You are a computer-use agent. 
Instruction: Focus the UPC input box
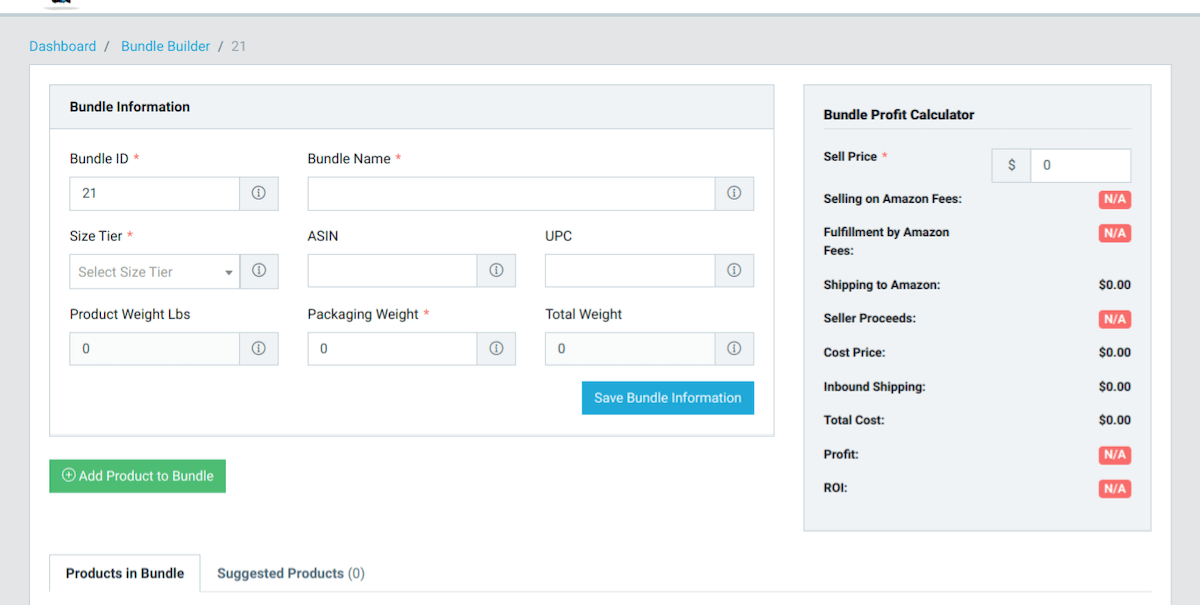630,271
